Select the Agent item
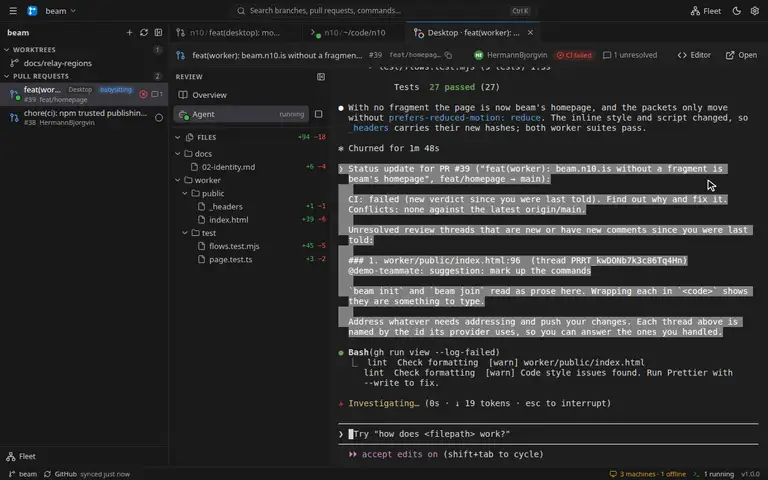The height and width of the screenshot is (480, 768). tap(241, 114)
